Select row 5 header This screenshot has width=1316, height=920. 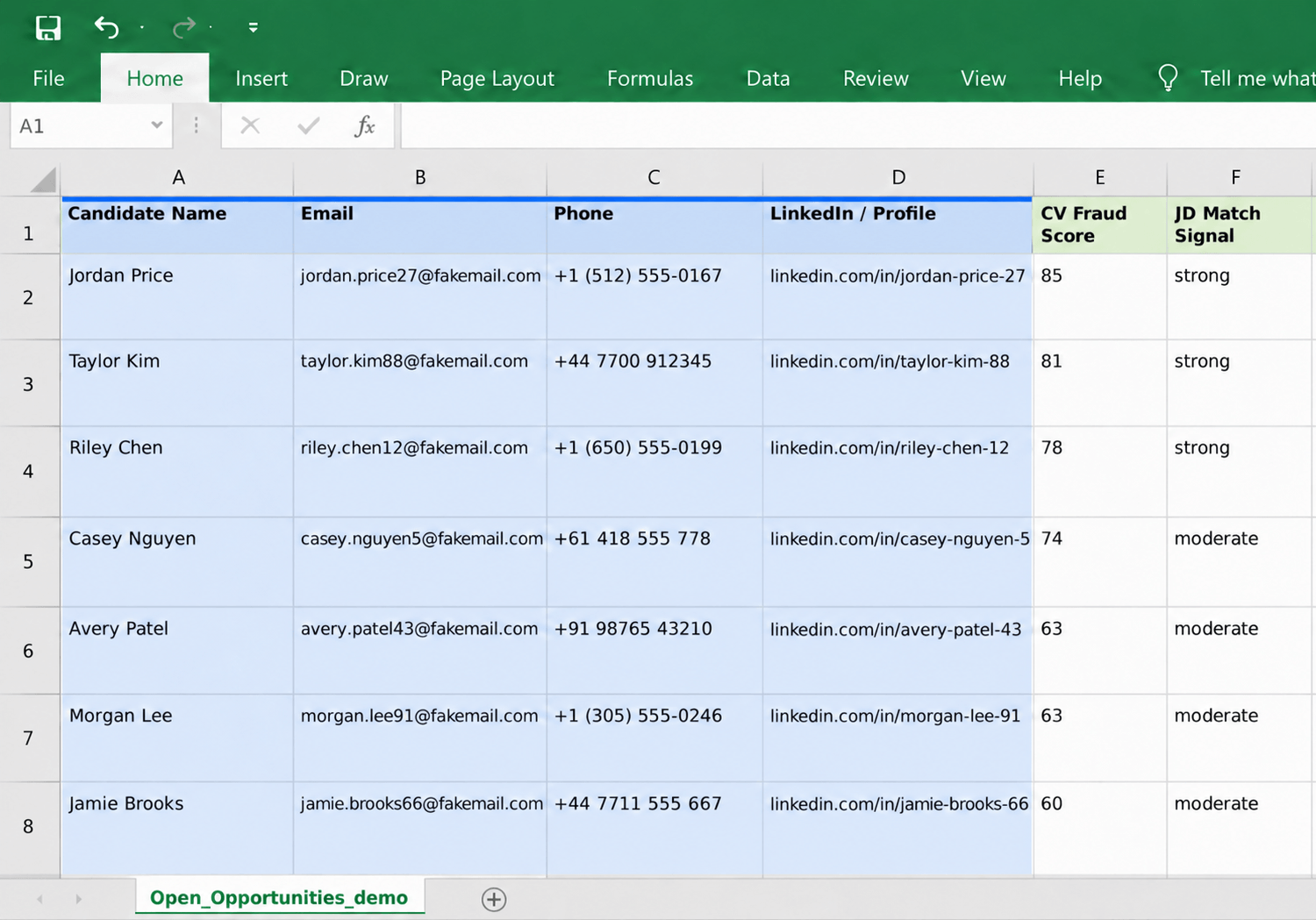pyautogui.click(x=29, y=561)
